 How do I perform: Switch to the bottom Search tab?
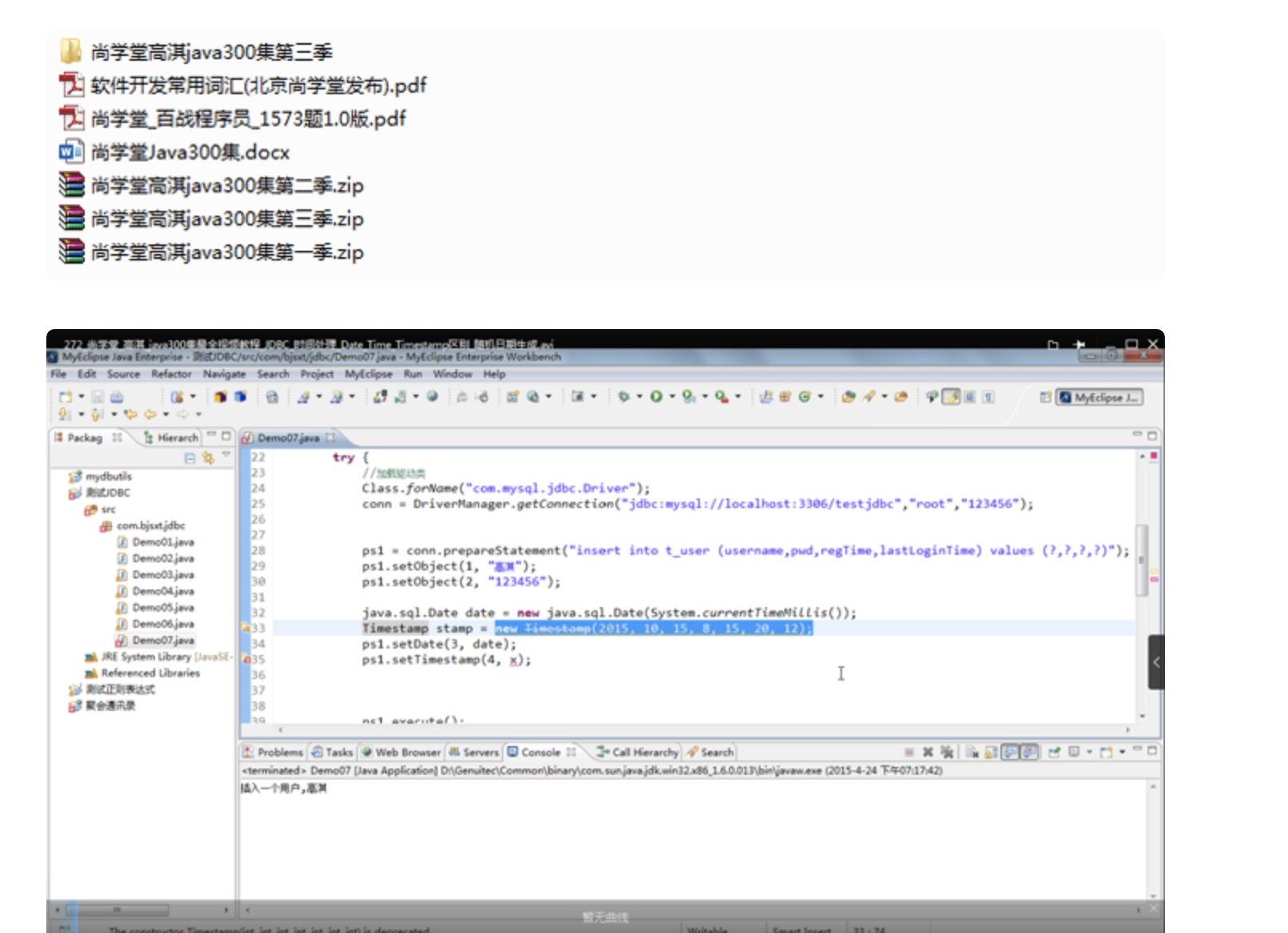coord(710,752)
